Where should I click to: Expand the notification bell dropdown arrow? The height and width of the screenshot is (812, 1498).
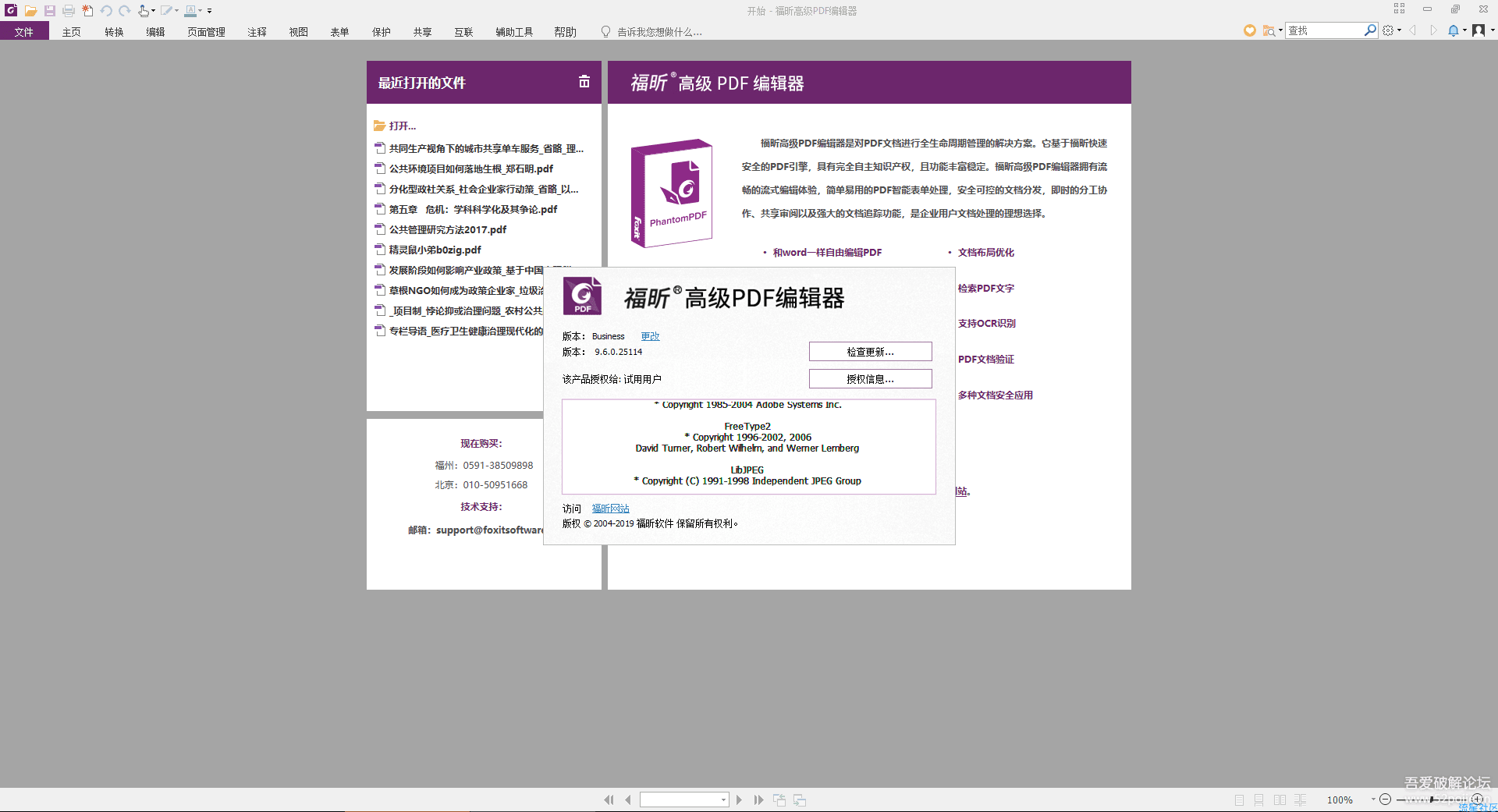click(x=1464, y=30)
